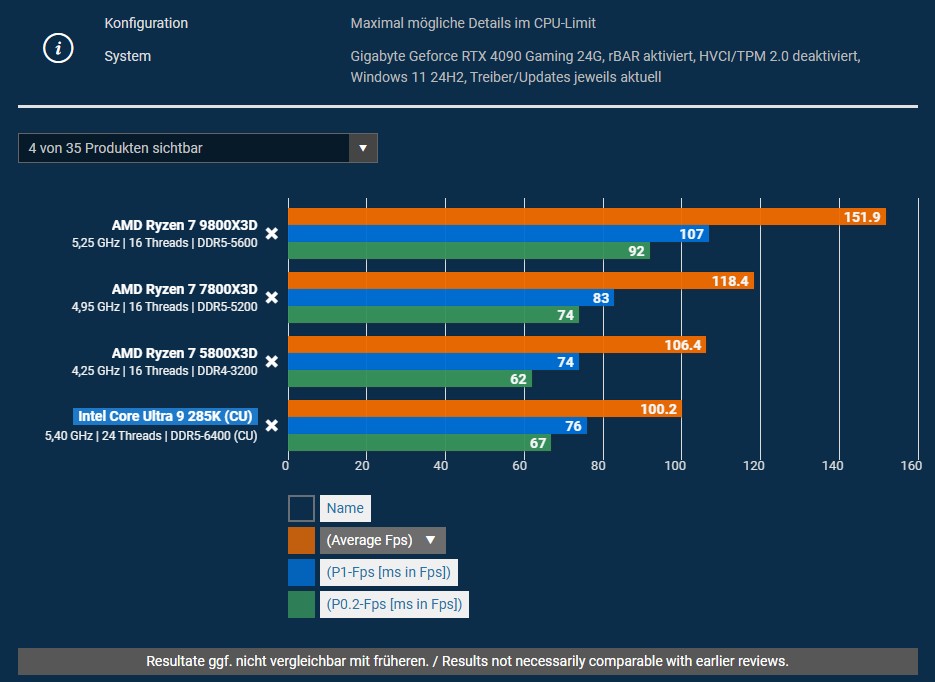Click the AMD Ryzen 7 7800X3D label
The image size is (935, 682).
point(185,289)
